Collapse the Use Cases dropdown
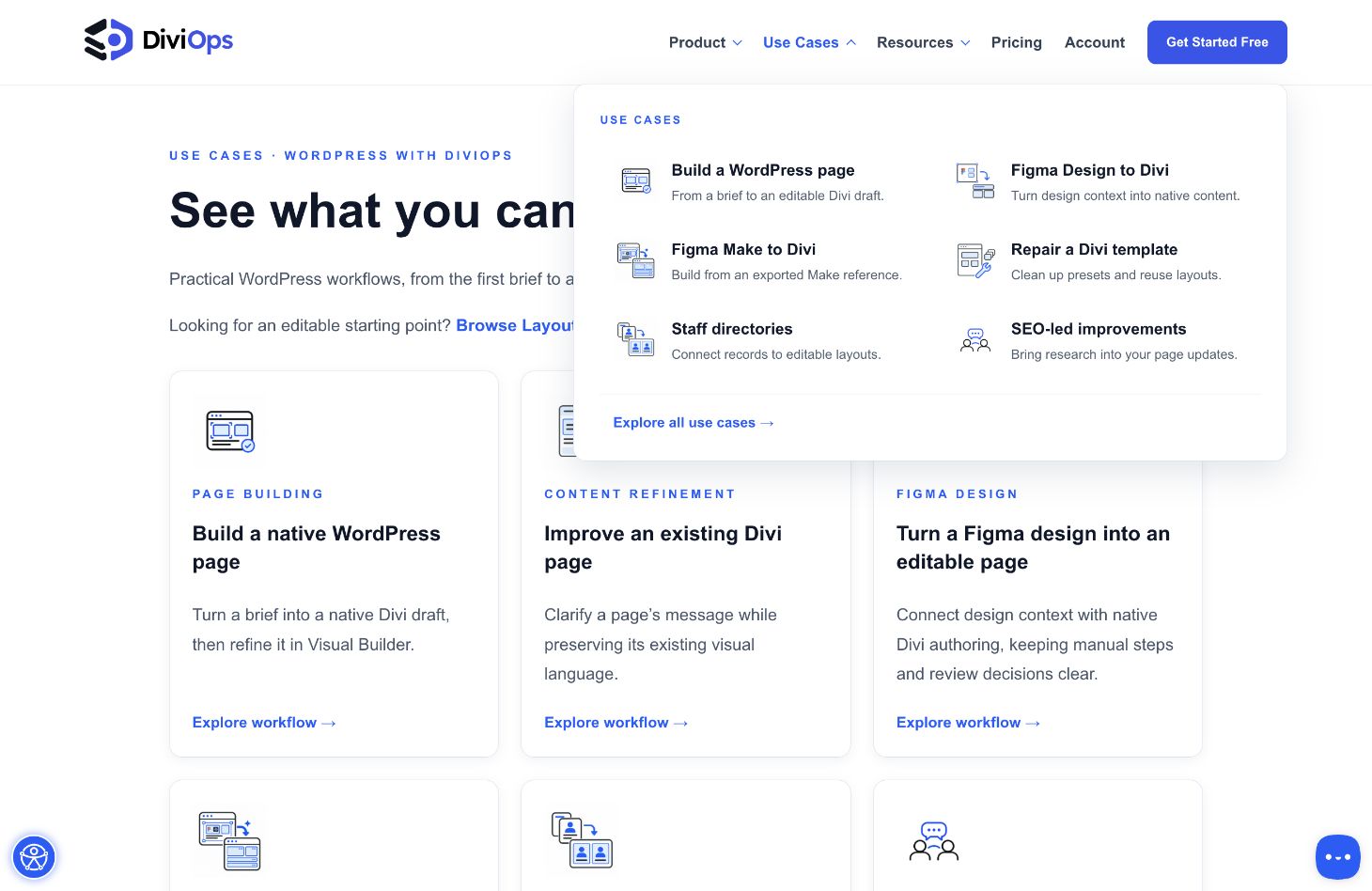 809,42
